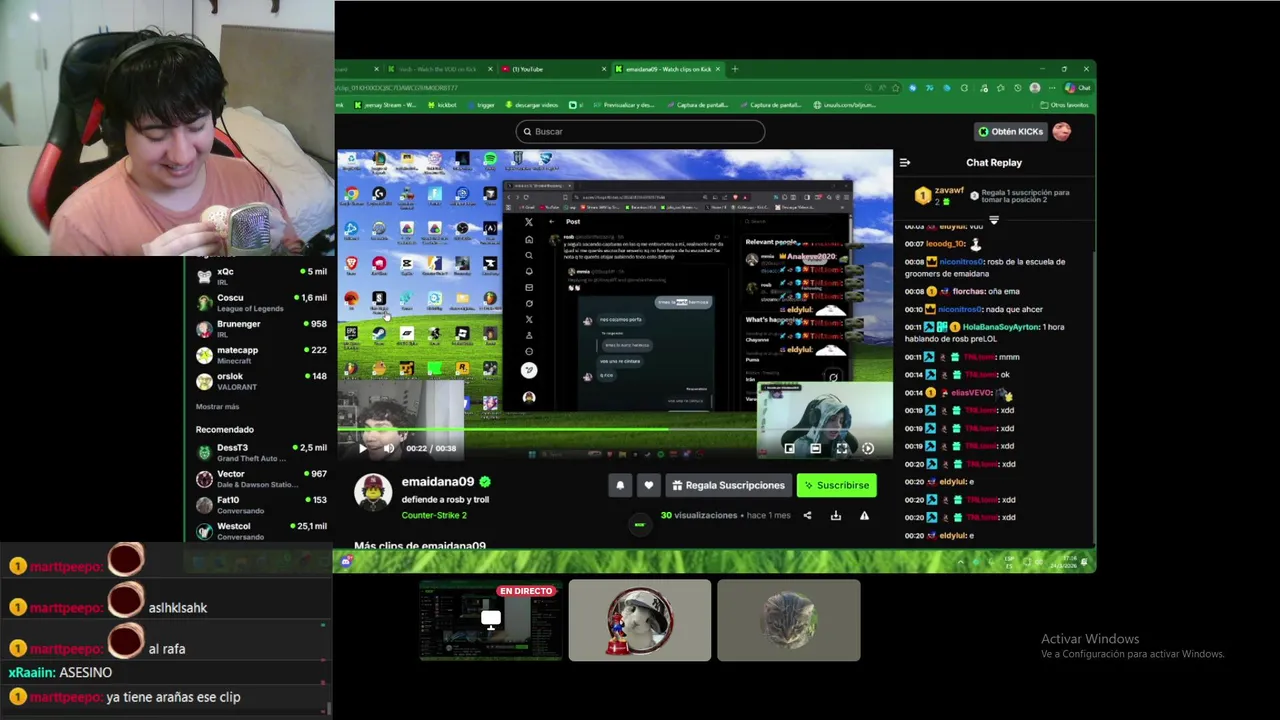Open the browser three-dots settings menu
This screenshot has width=1280, height=720.
tap(1053, 88)
